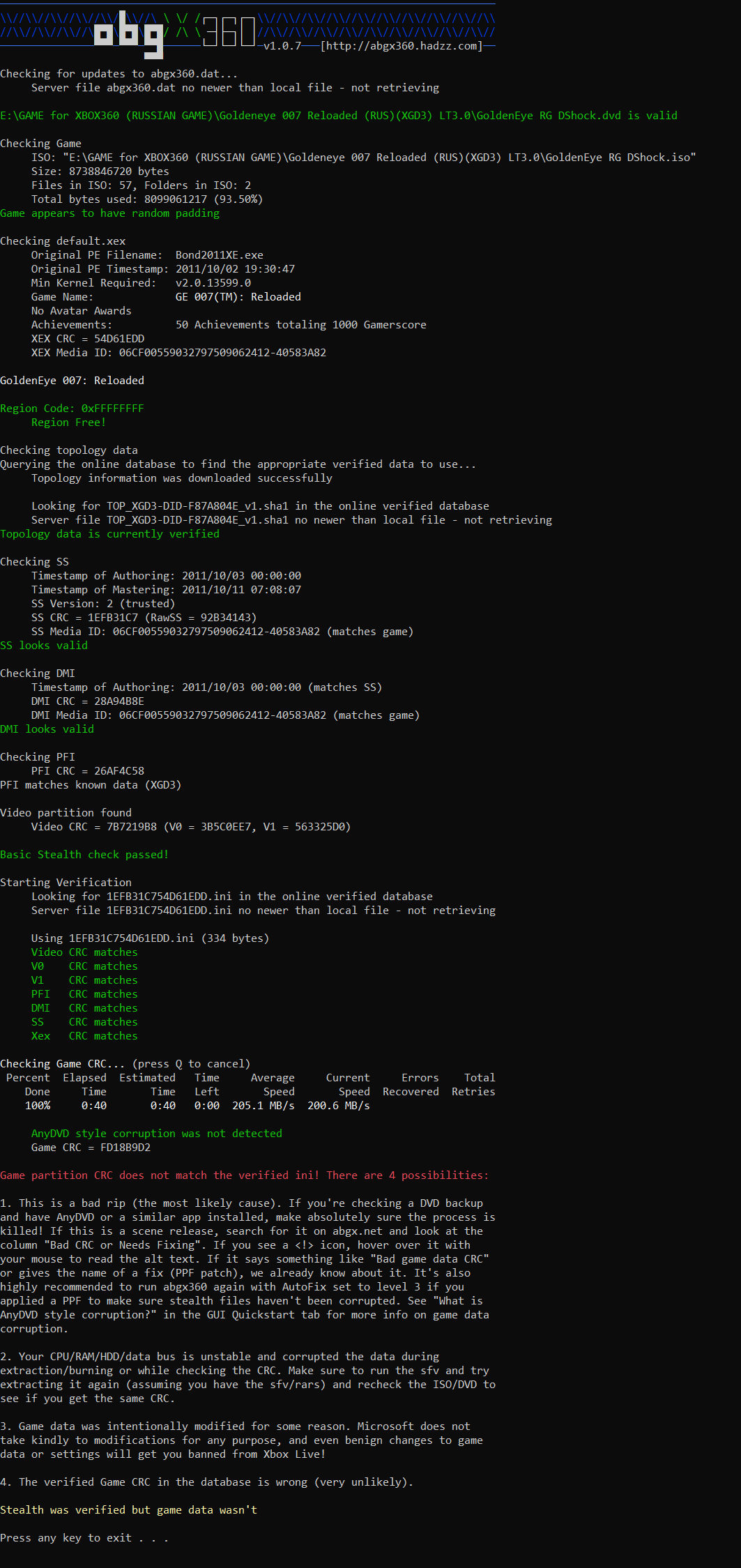Click SS Timestamp of Mastering line
The height and width of the screenshot is (1568, 741).
click(x=166, y=590)
